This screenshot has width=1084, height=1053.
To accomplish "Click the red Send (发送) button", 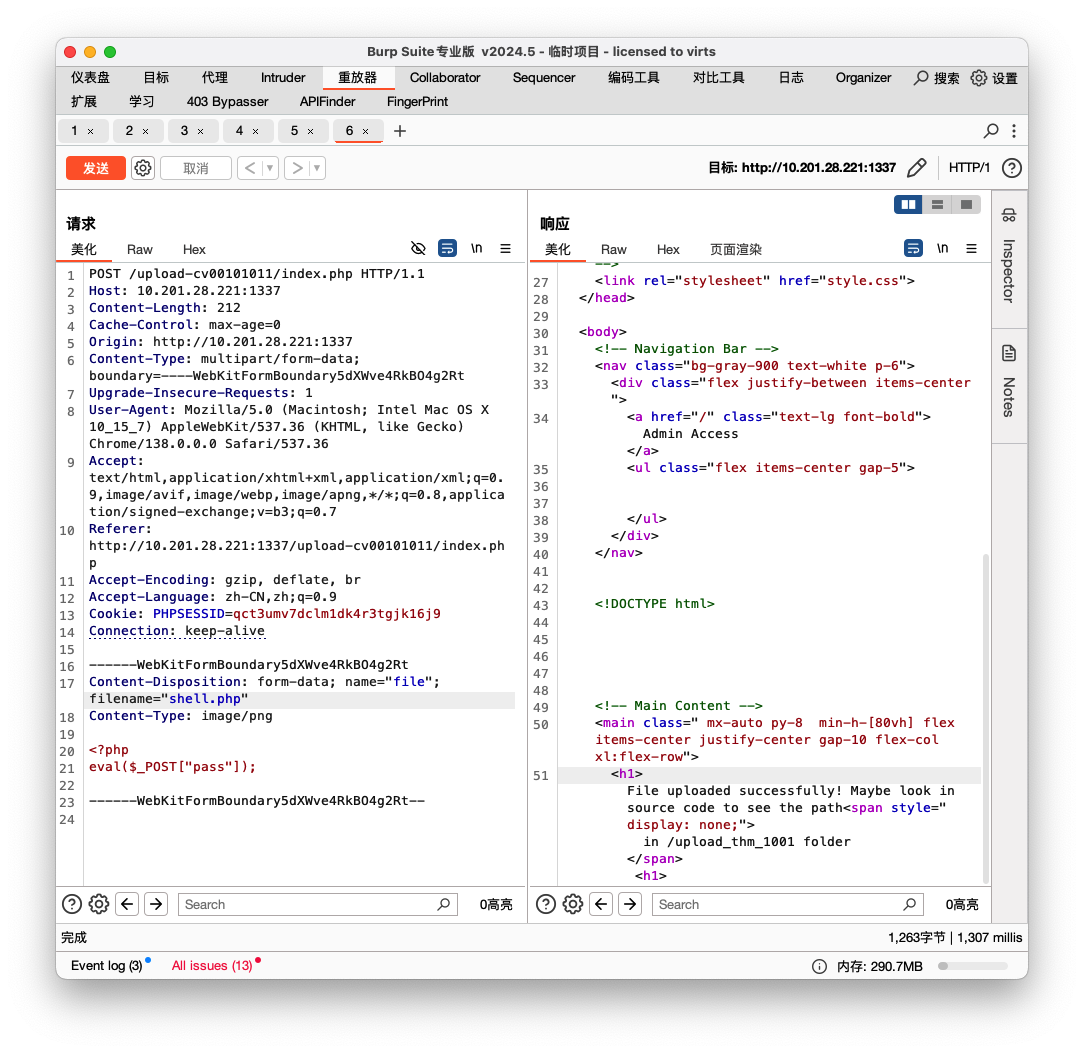I will pos(95,168).
